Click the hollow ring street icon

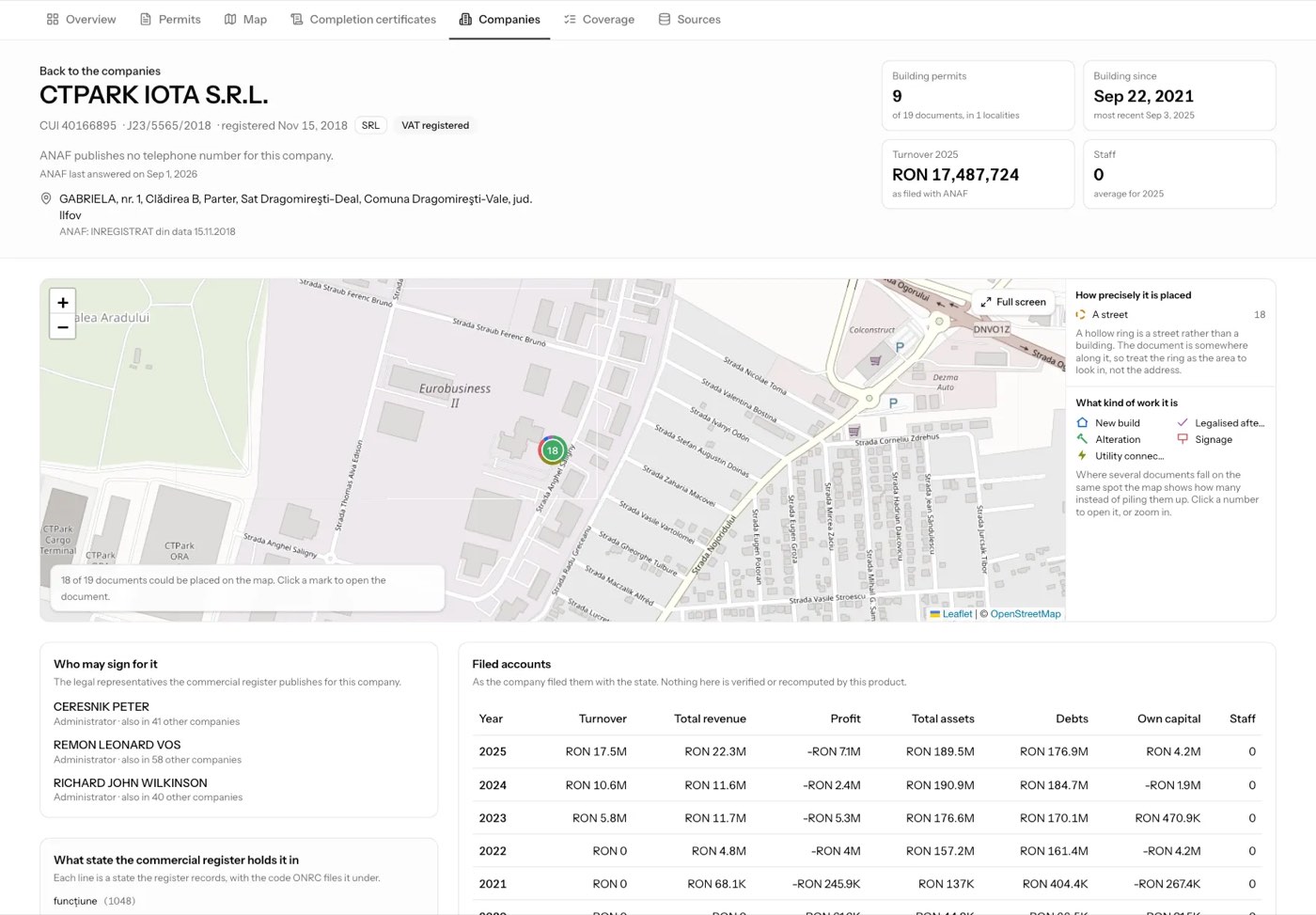pos(1081,315)
